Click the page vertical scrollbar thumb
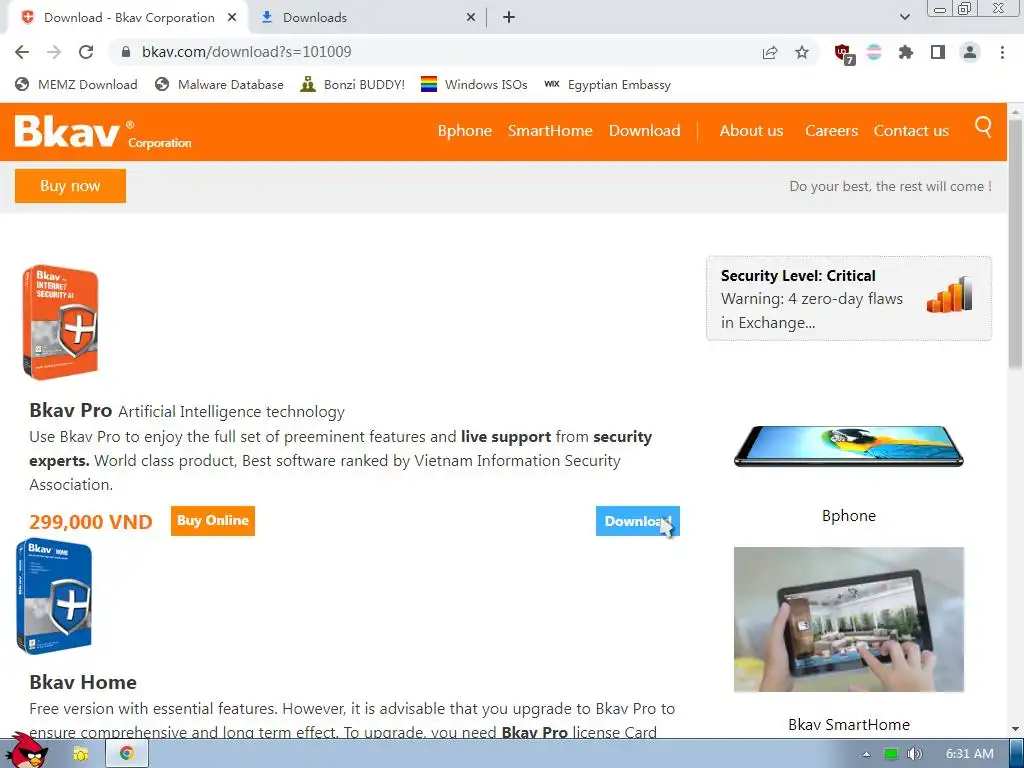The image size is (1024, 768). click(1016, 242)
